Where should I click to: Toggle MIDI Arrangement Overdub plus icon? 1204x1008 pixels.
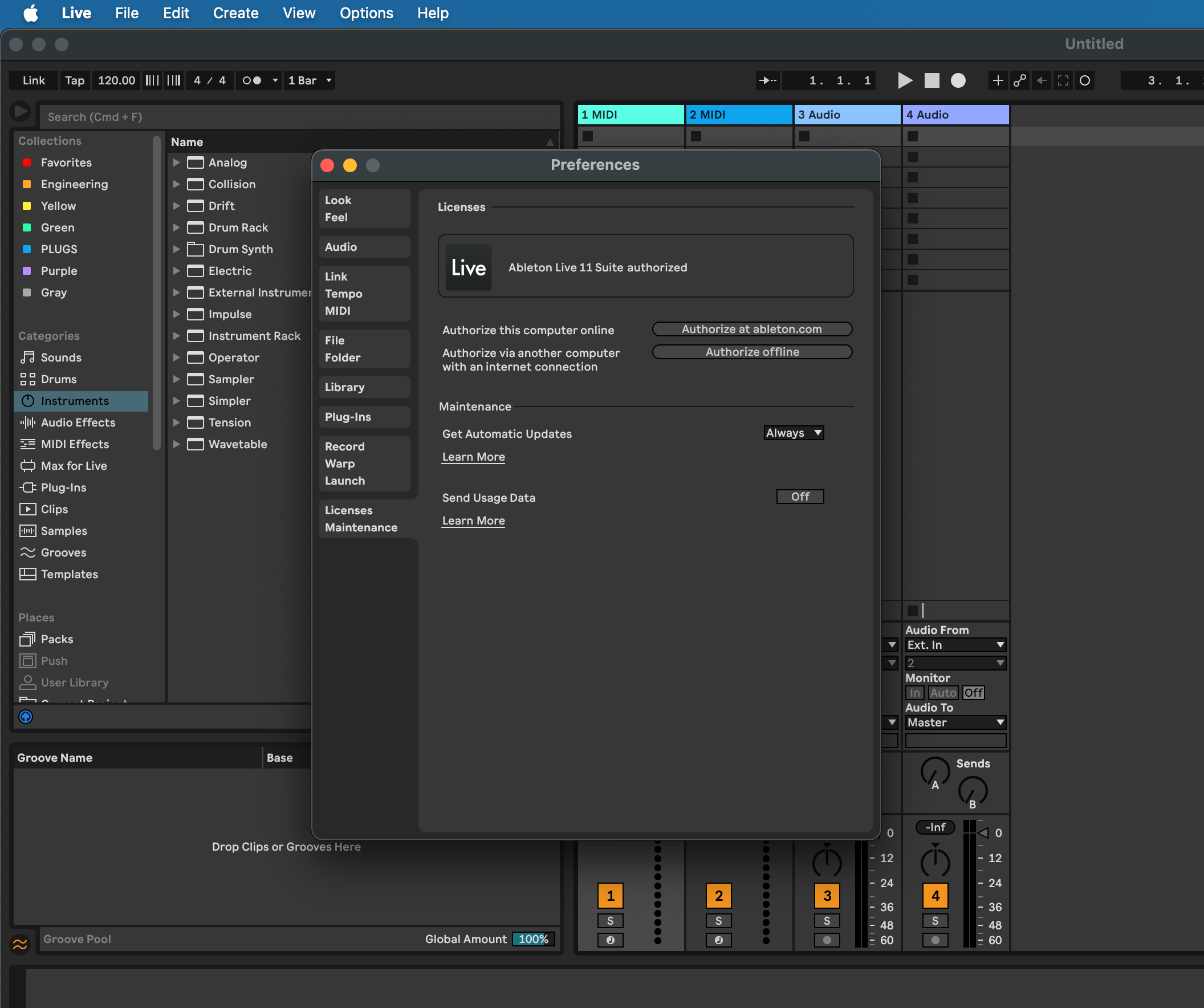998,80
